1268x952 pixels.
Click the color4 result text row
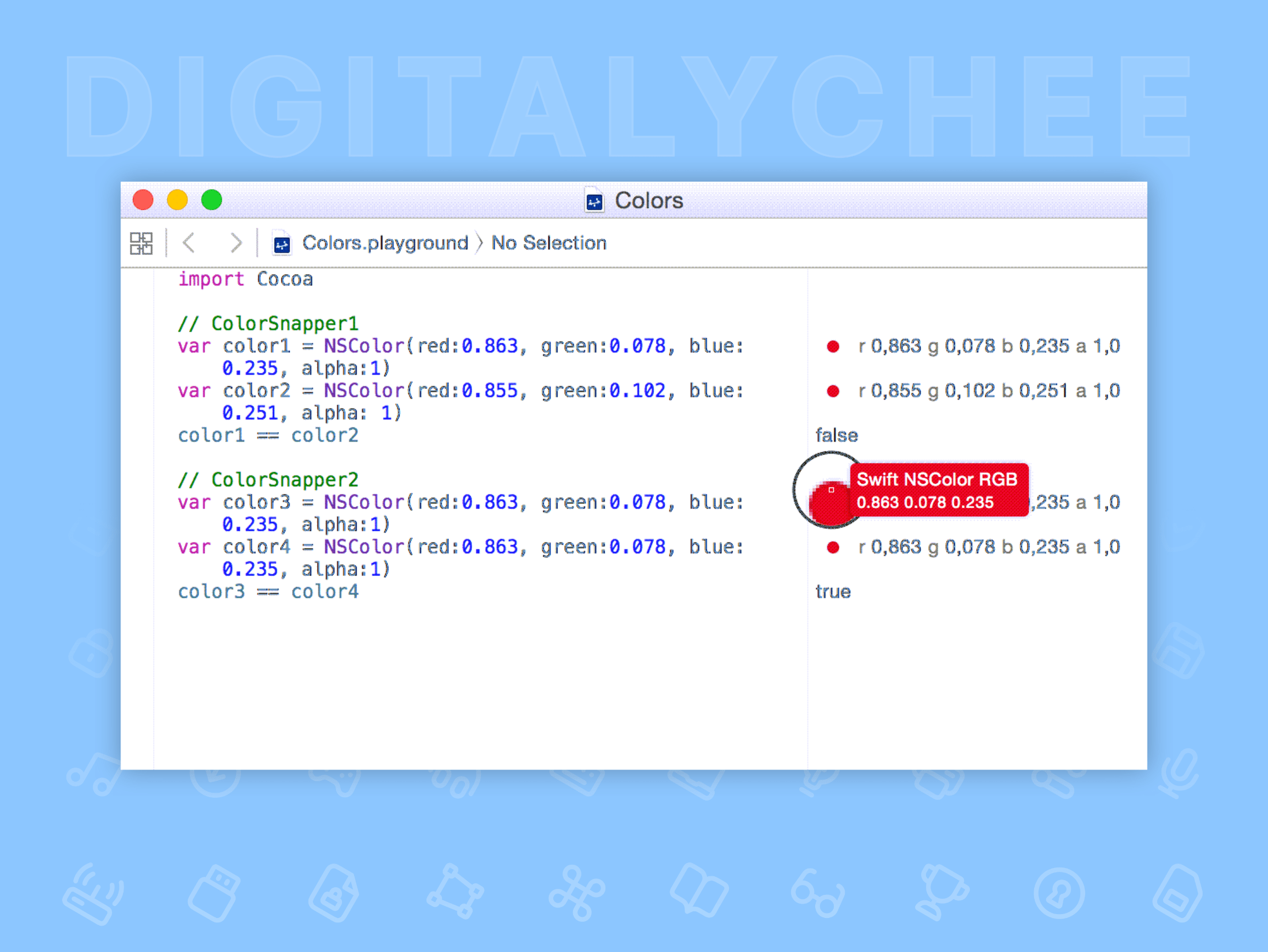(989, 546)
